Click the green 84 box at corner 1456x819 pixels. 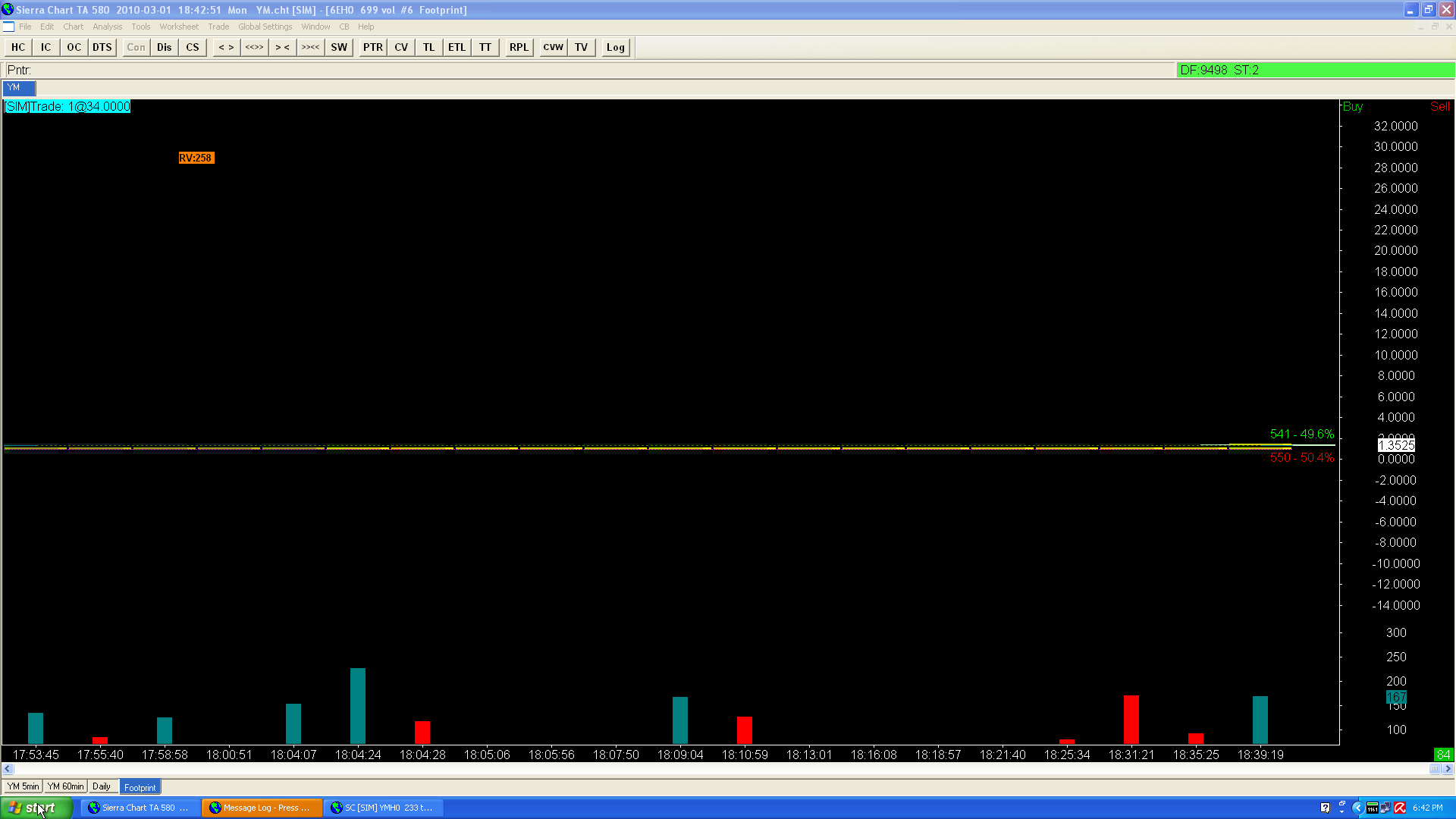1443,755
